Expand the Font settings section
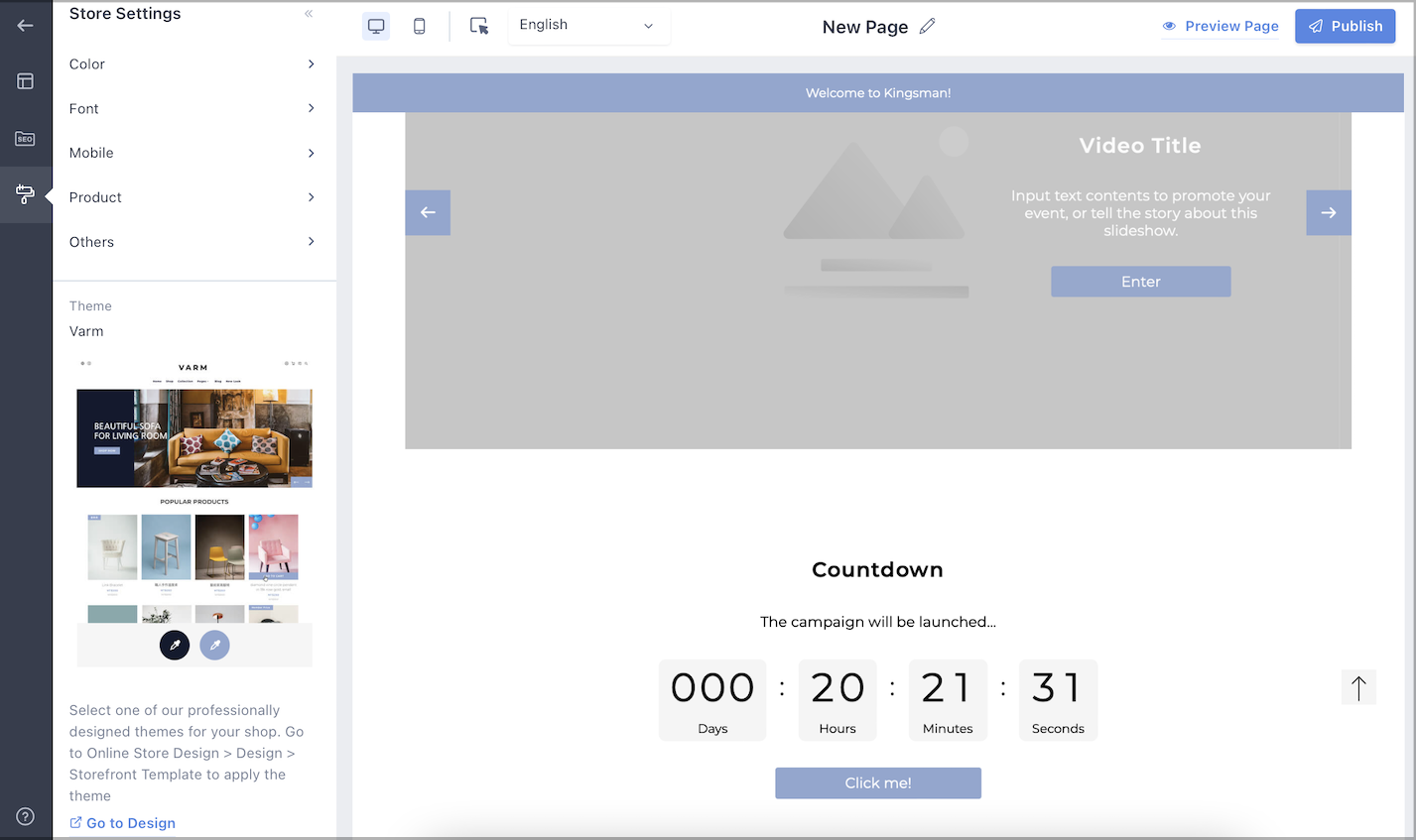The image size is (1416, 840). [193, 108]
